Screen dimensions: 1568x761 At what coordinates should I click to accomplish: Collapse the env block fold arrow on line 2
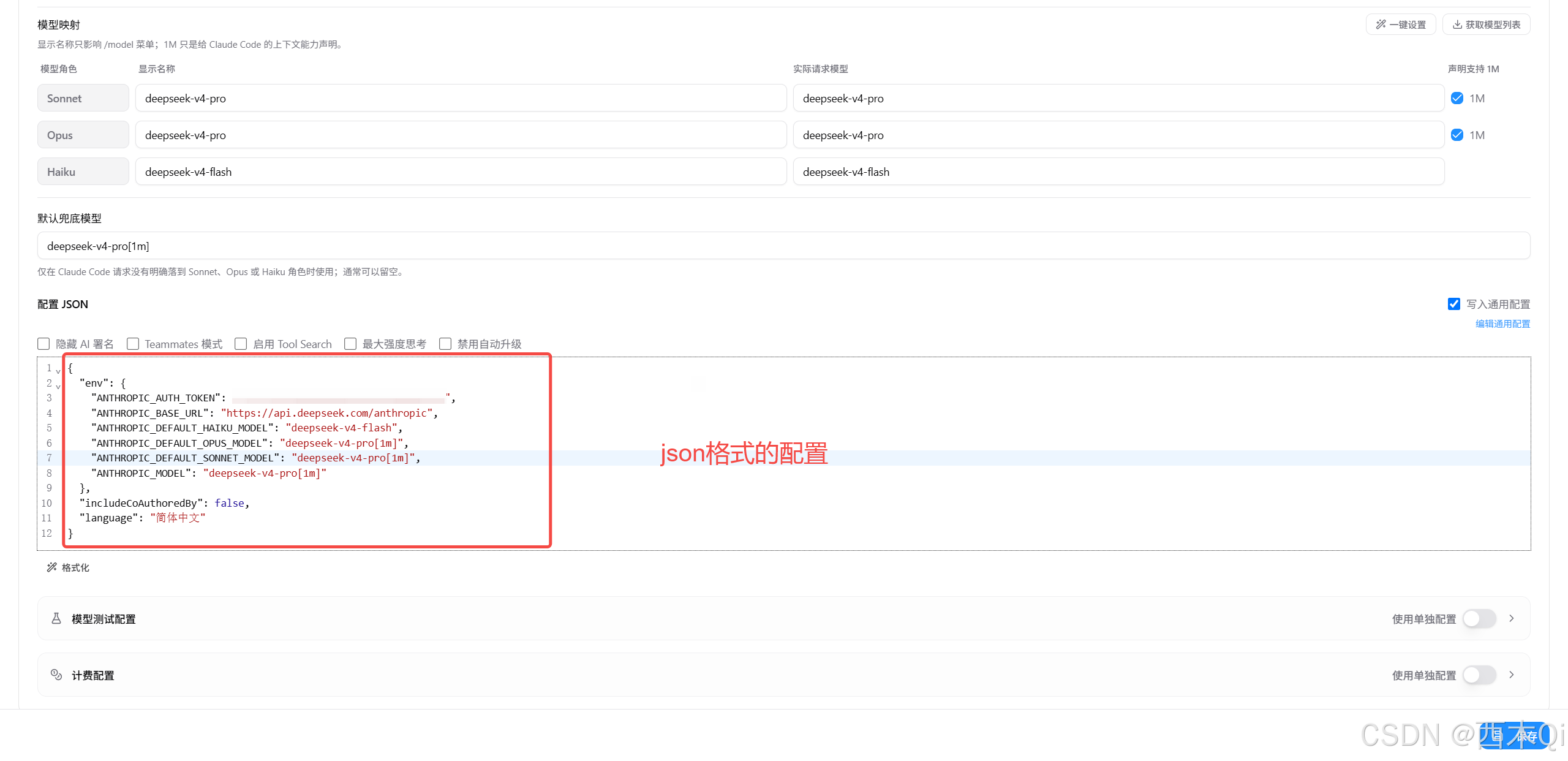coord(58,386)
